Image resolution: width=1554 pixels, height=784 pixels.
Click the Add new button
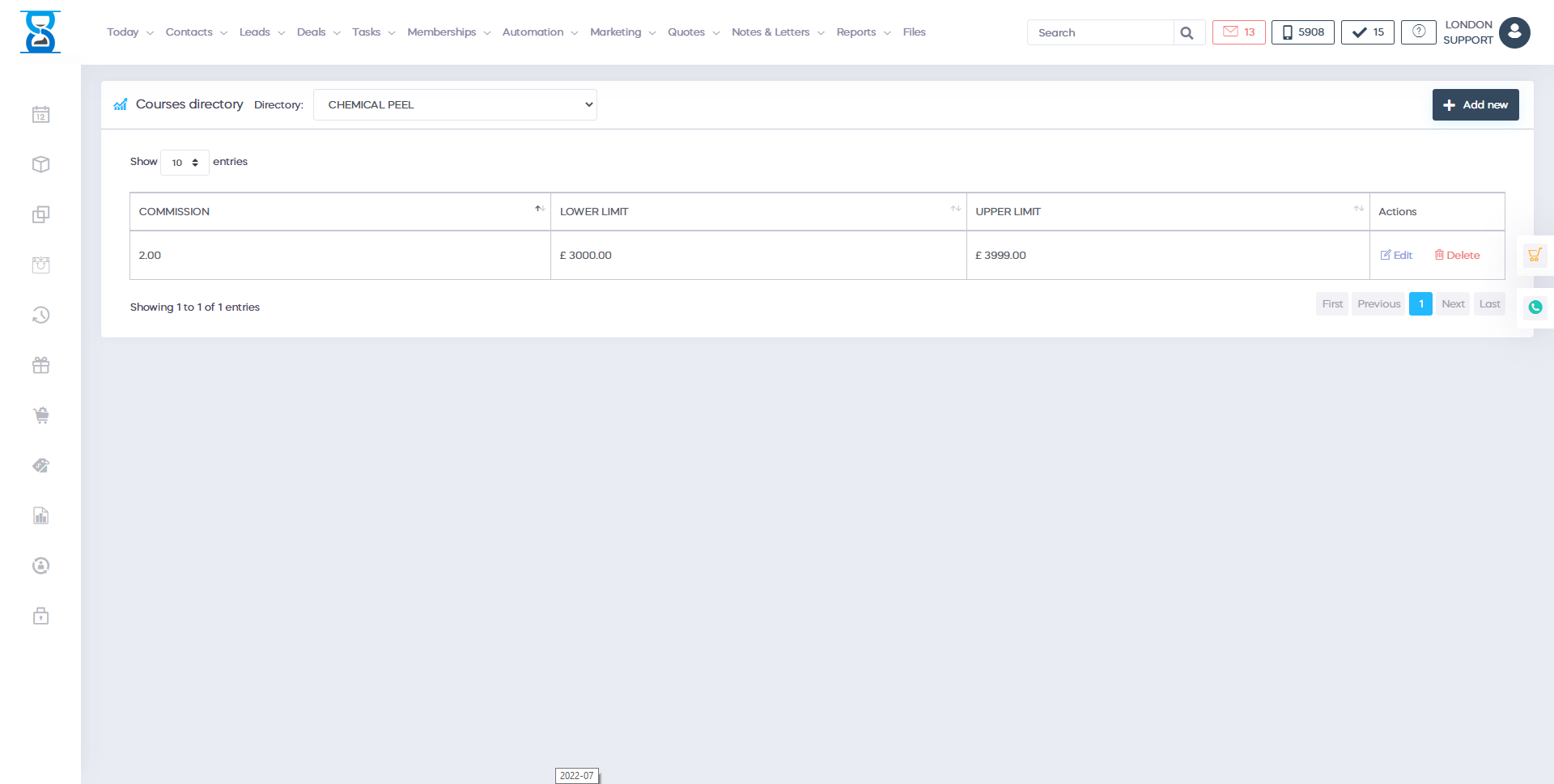point(1475,104)
